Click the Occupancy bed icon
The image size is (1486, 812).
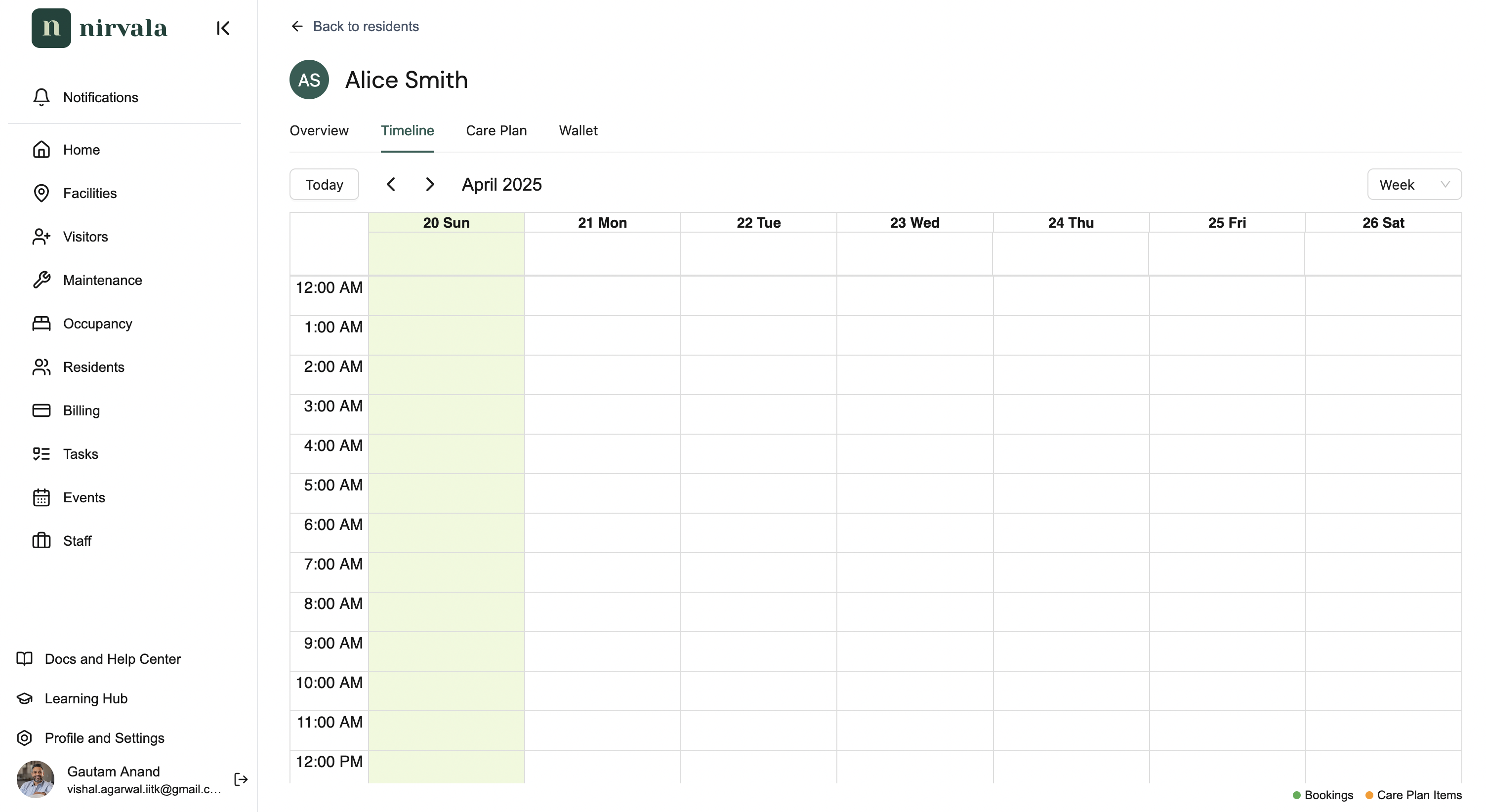coord(41,324)
